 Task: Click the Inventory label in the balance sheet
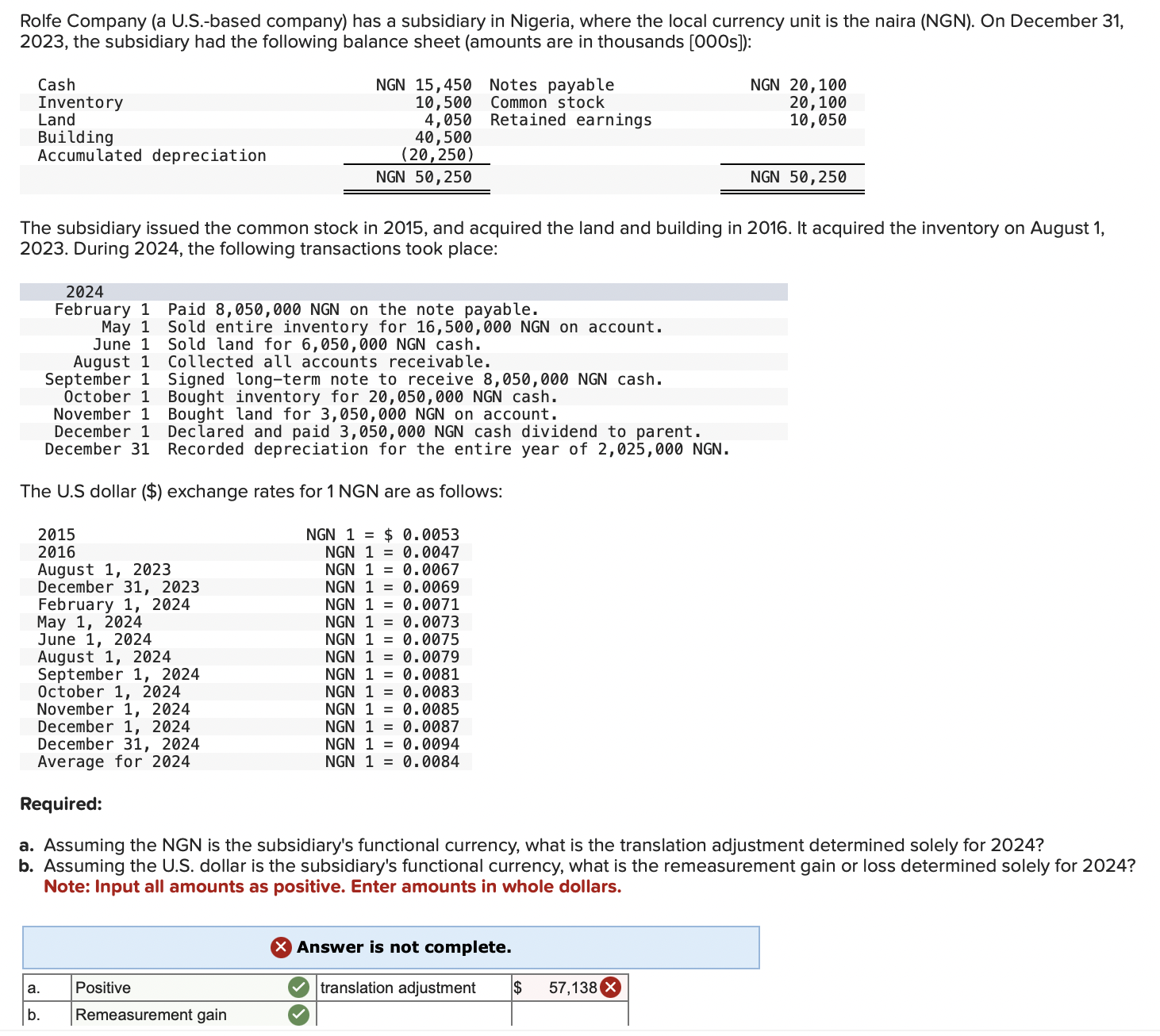coord(80,102)
